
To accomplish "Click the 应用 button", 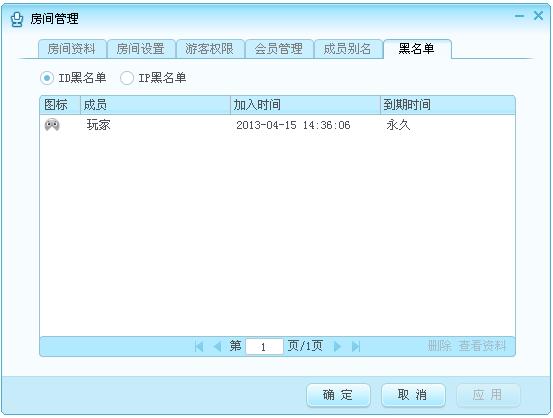I will pyautogui.click(x=488, y=395).
